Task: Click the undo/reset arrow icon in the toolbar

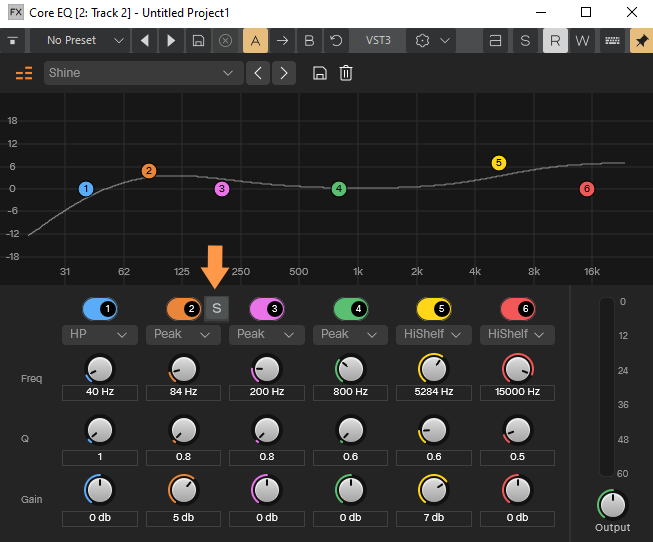Action: coord(336,40)
